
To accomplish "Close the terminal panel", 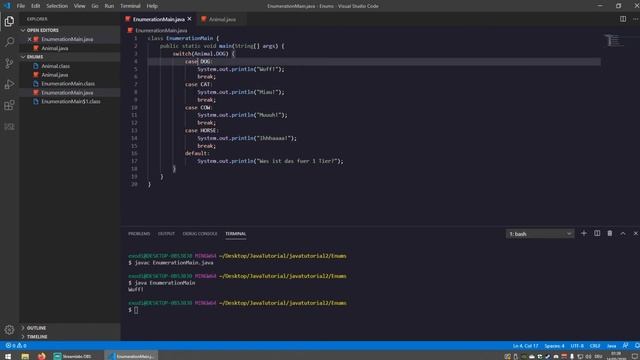I will 636,233.
